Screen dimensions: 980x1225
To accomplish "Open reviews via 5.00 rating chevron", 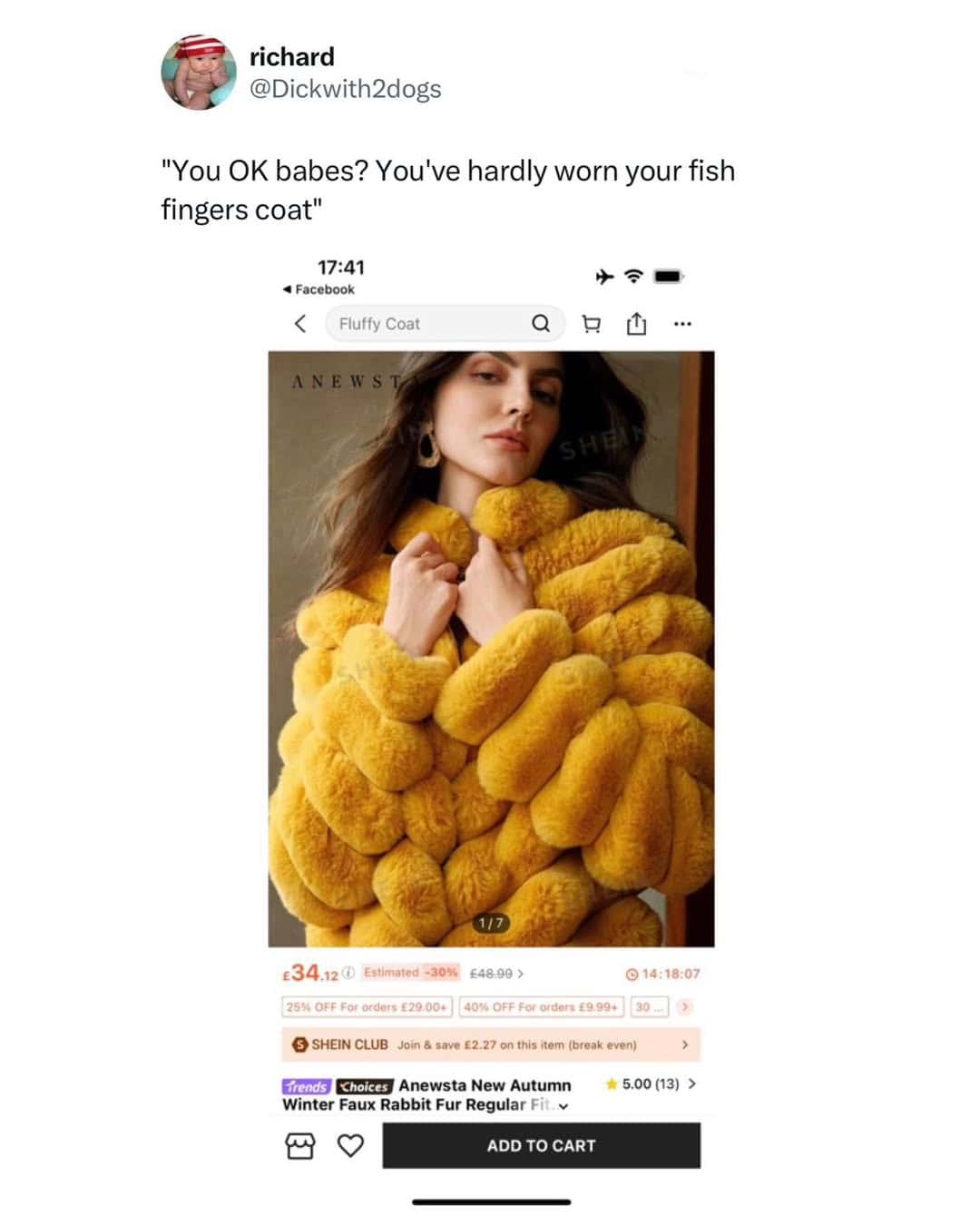I will (692, 1083).
